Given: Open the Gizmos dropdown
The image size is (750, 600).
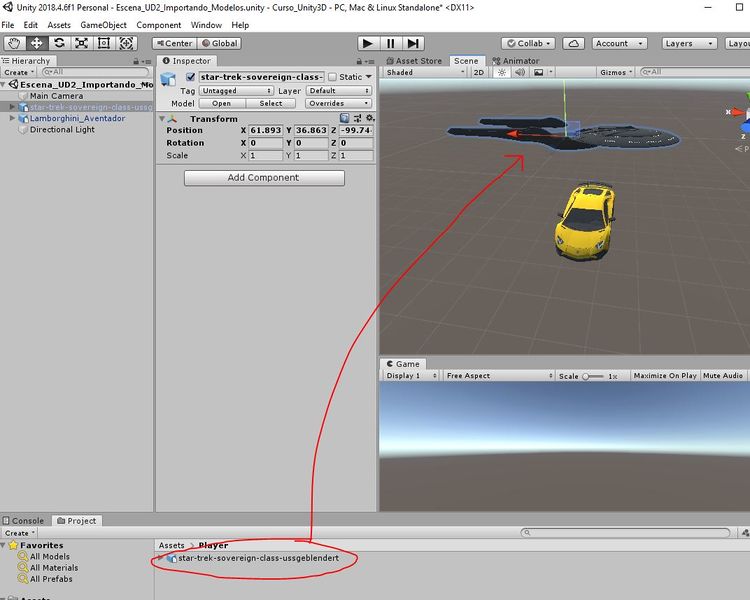Looking at the screenshot, I should 616,72.
